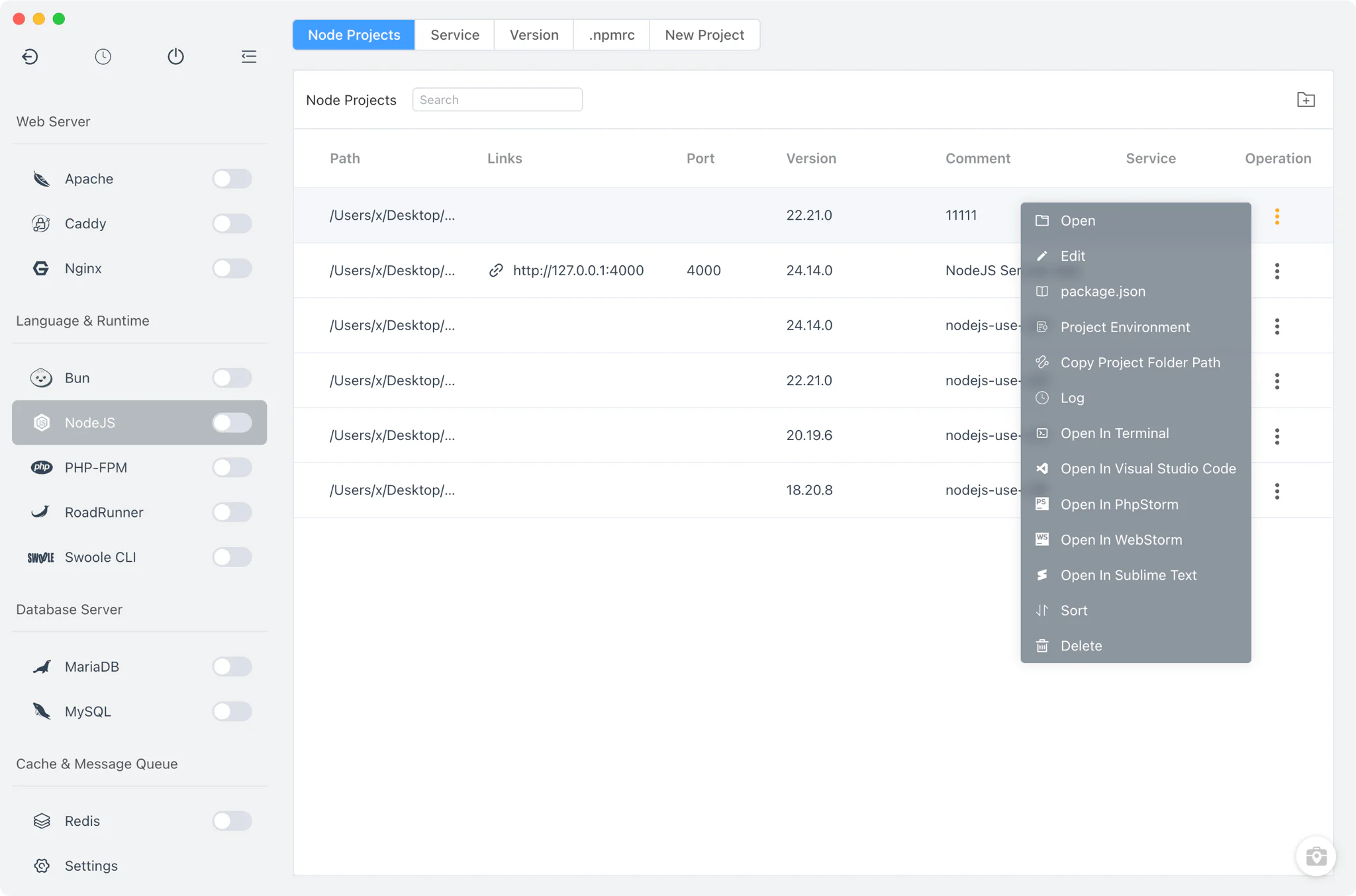Select the Node Projects tab
Viewport: 1356px width, 896px height.
[354, 34]
